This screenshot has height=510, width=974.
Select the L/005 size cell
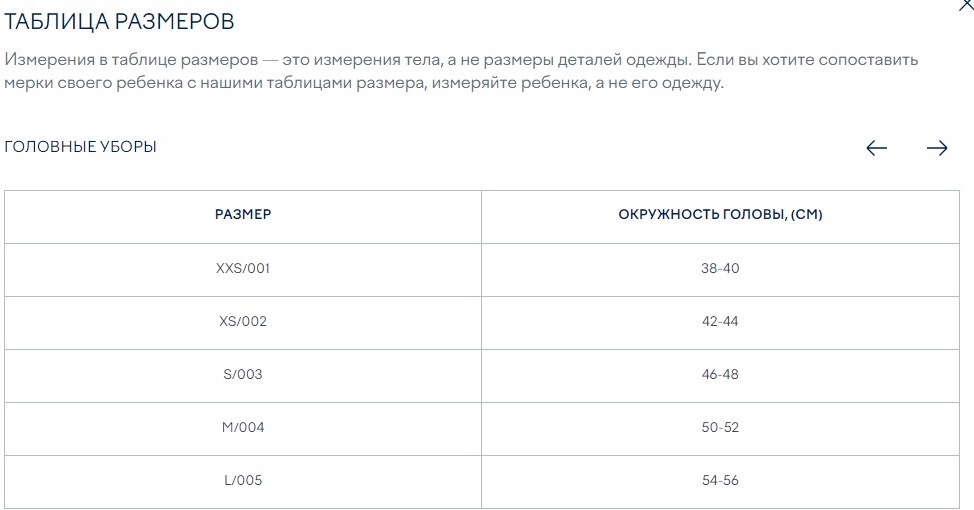pyautogui.click(x=243, y=480)
